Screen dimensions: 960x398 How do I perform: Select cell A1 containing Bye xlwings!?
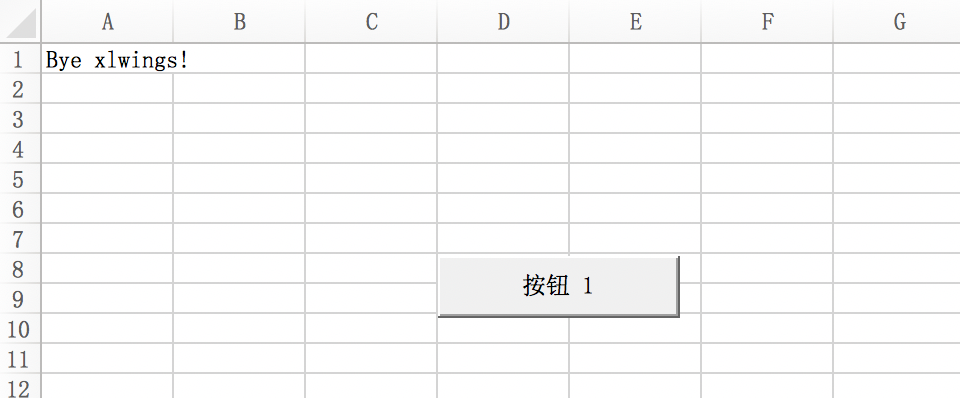pyautogui.click(x=107, y=58)
